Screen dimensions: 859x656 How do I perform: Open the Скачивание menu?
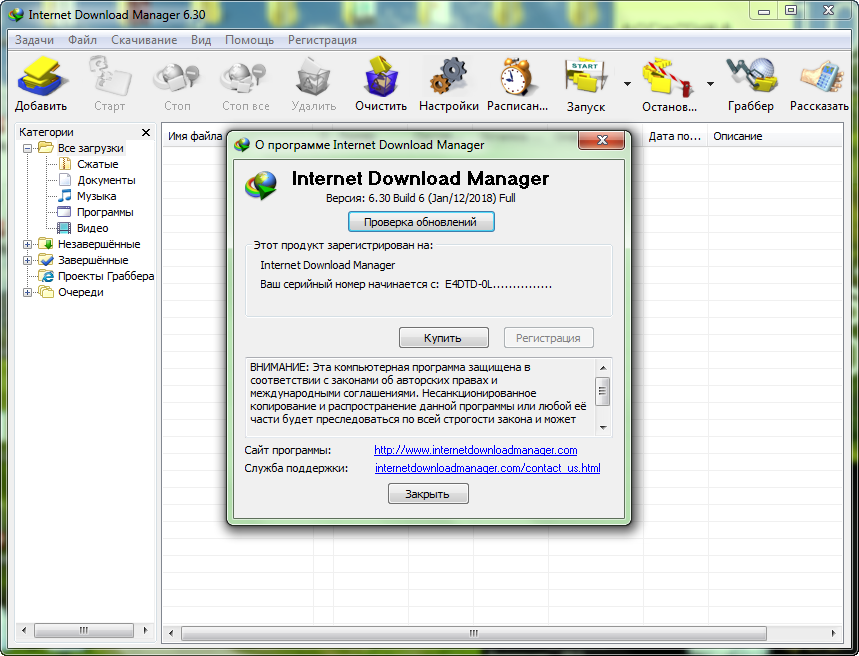[x=144, y=40]
